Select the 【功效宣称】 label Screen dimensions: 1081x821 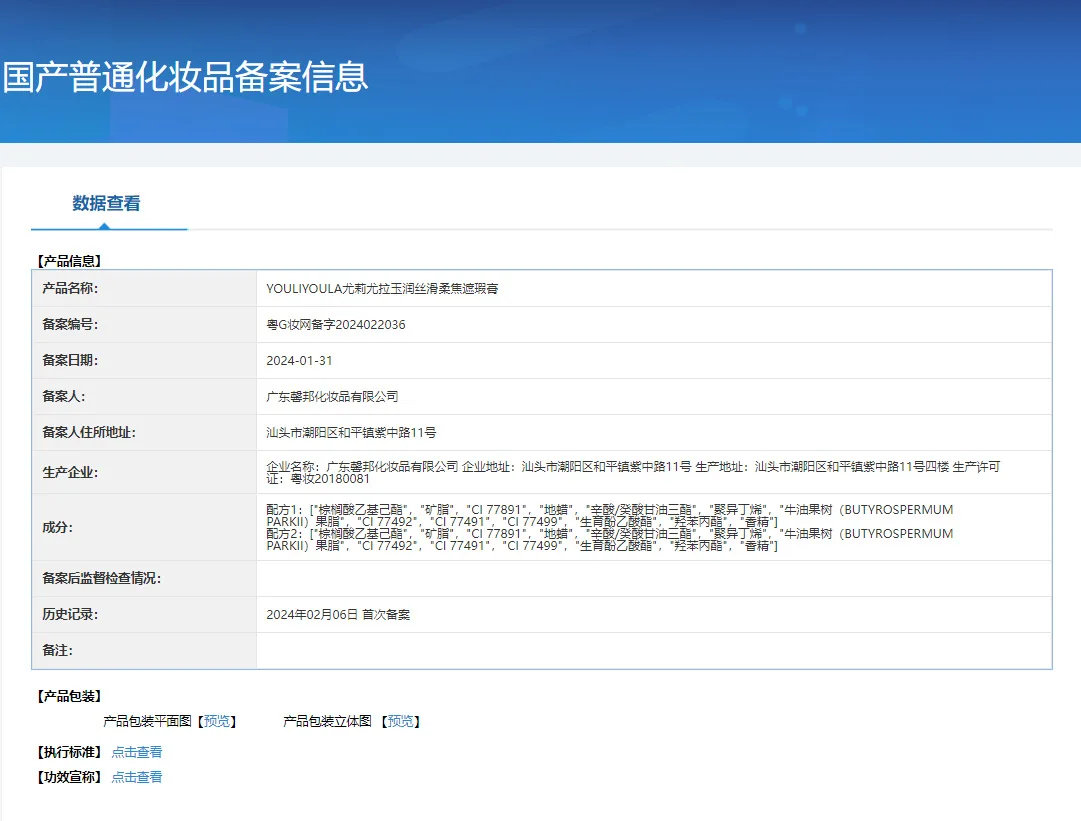point(69,777)
